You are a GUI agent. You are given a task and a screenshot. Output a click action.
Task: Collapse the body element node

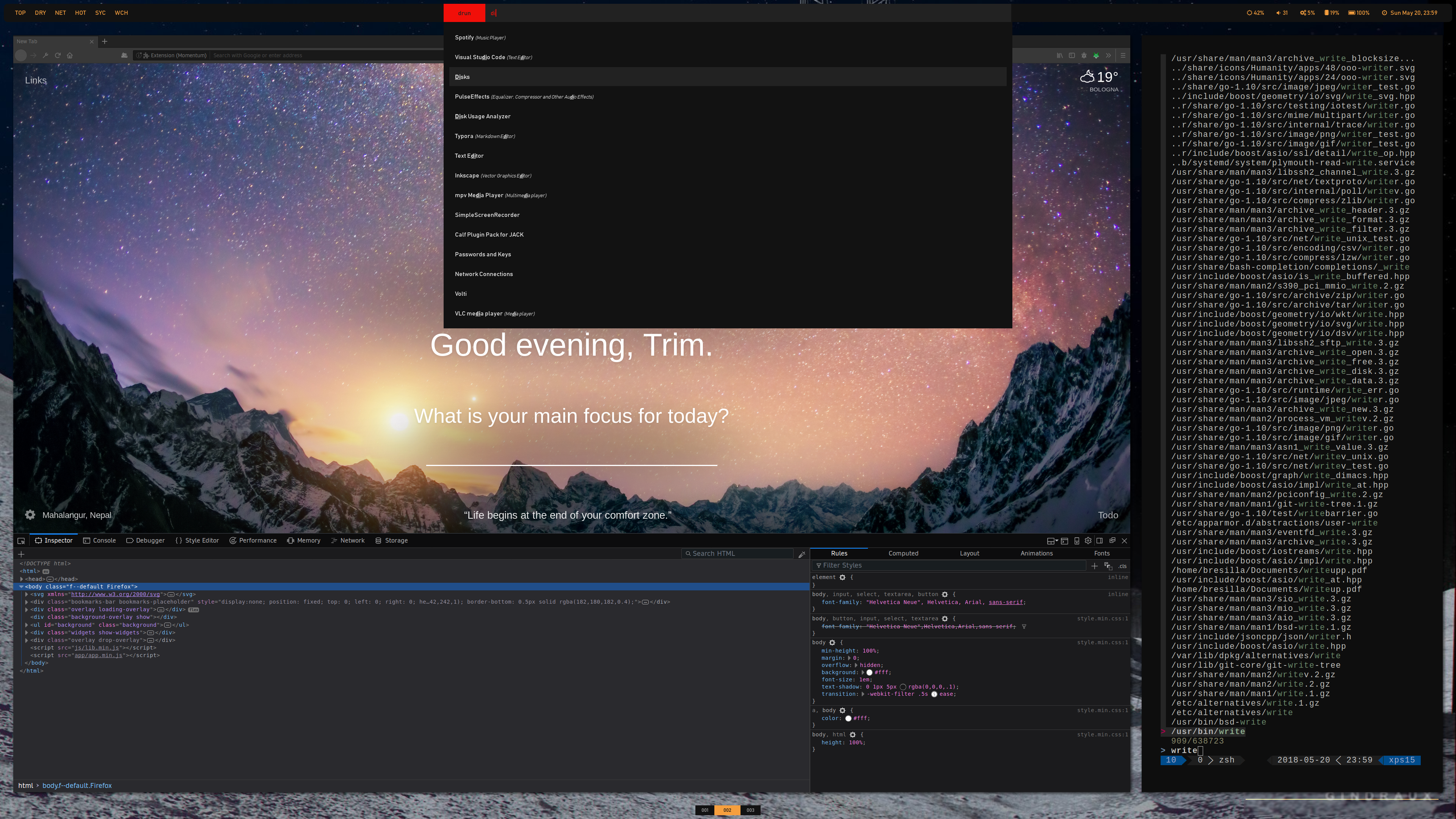[22, 587]
